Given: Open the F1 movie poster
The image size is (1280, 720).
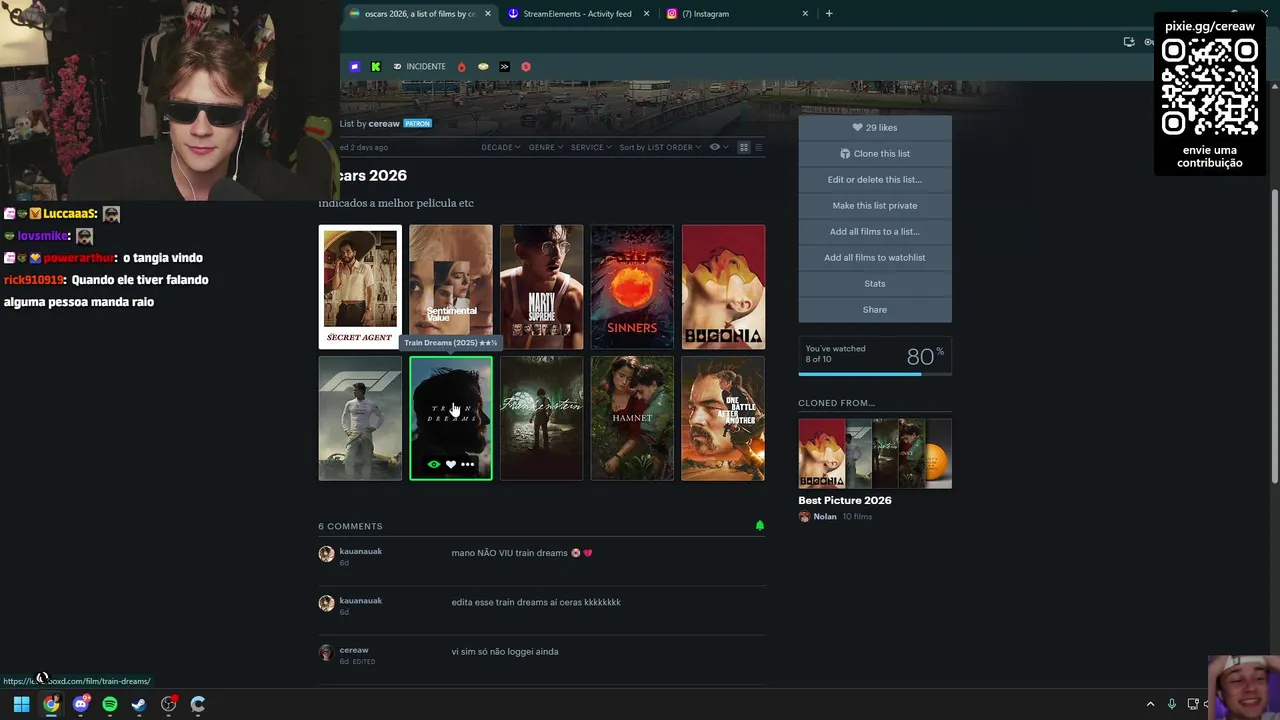Looking at the screenshot, I should click(x=360, y=419).
